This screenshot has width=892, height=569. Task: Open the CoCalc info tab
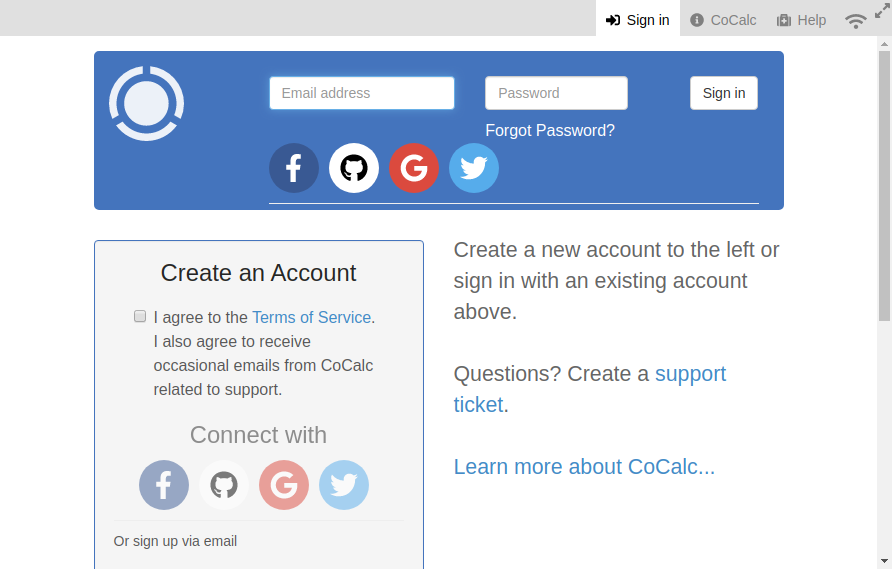(x=723, y=20)
